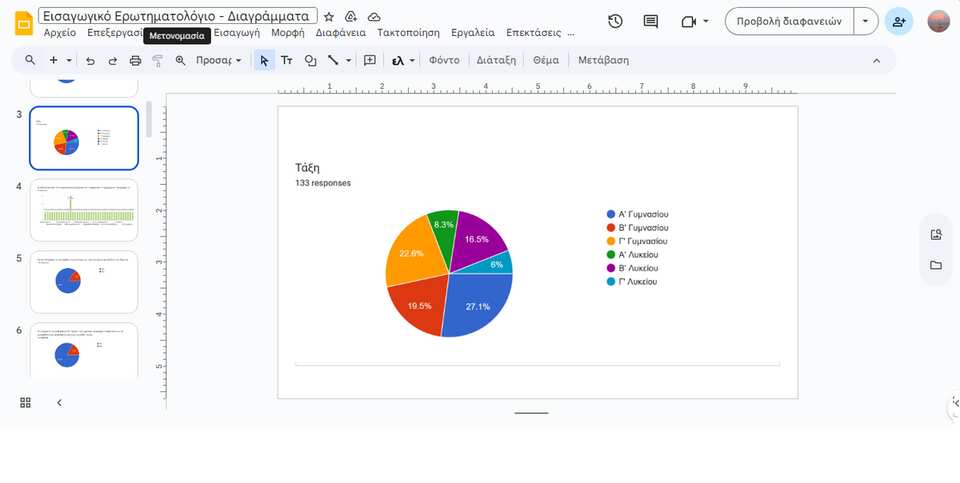
Task: Move presentation to Drive folder icon
Action: coord(351,17)
